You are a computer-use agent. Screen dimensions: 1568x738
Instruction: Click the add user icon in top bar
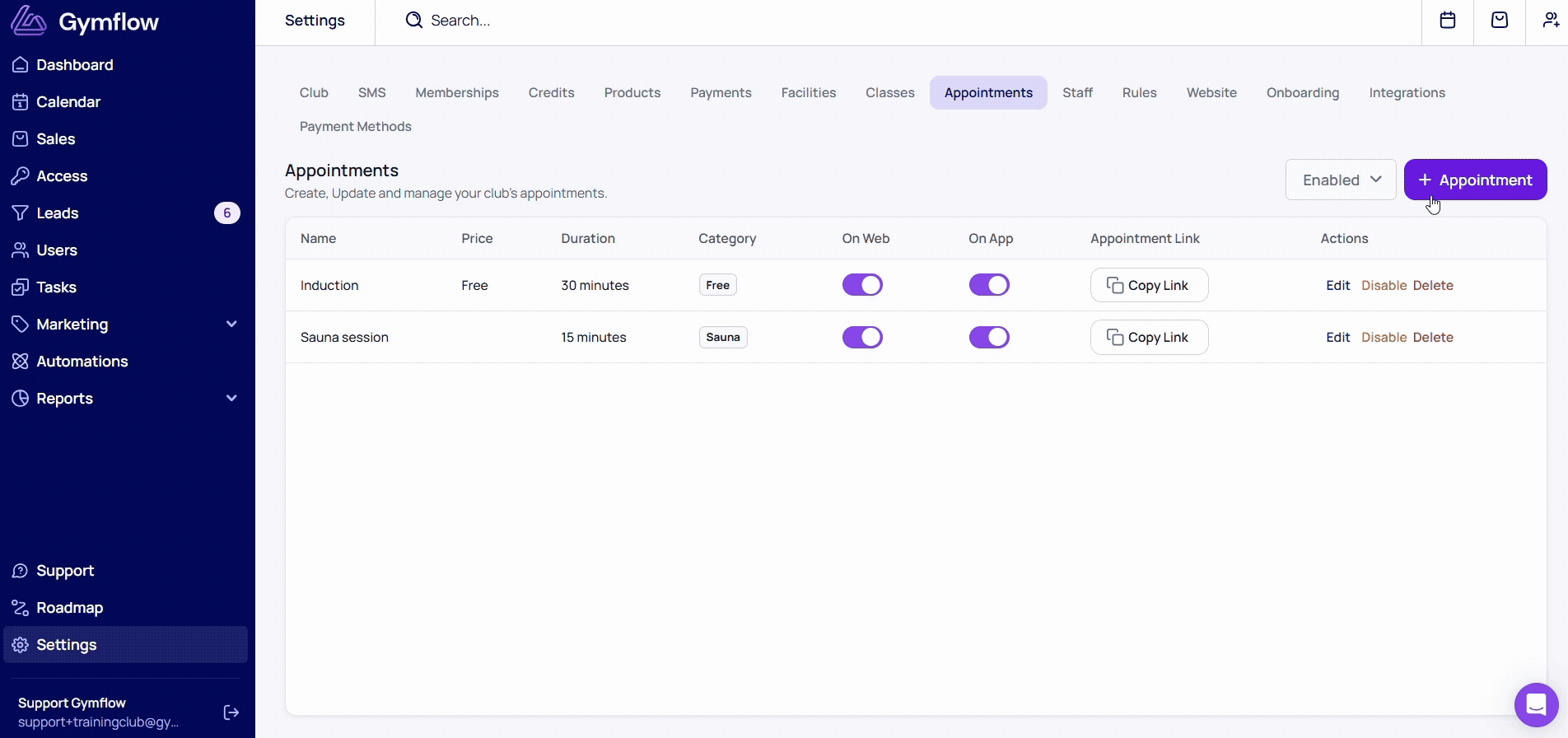tap(1552, 21)
